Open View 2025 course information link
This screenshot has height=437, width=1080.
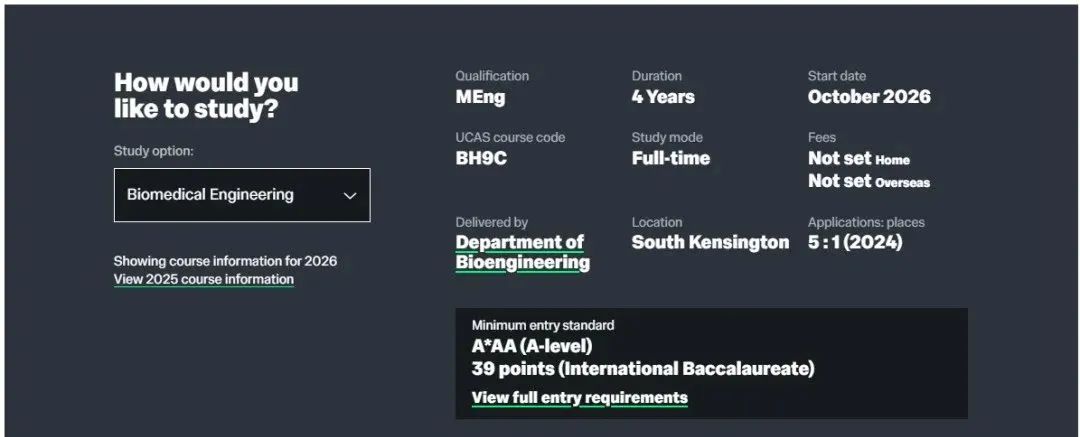[x=204, y=279]
